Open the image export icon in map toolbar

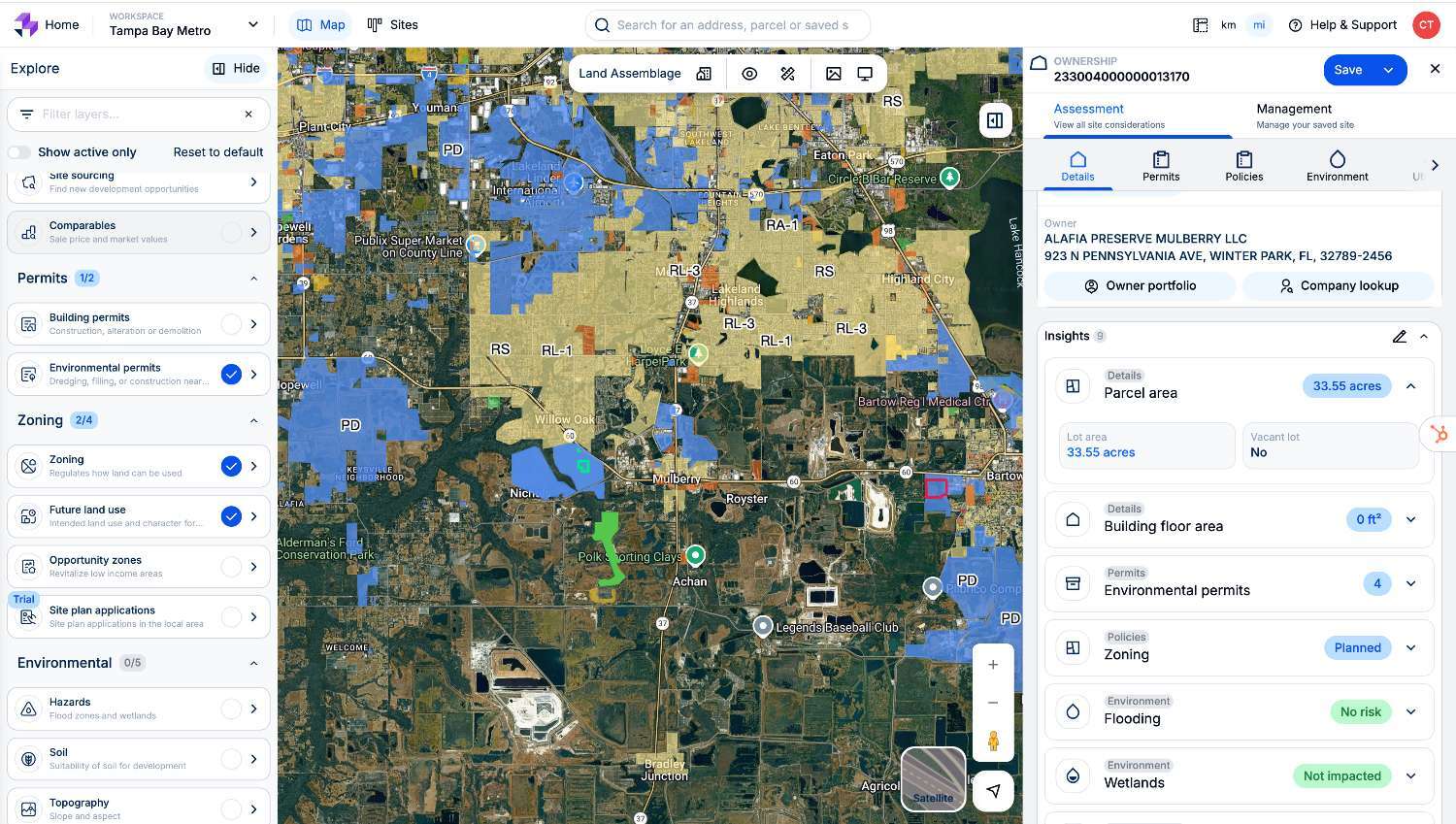(x=833, y=74)
